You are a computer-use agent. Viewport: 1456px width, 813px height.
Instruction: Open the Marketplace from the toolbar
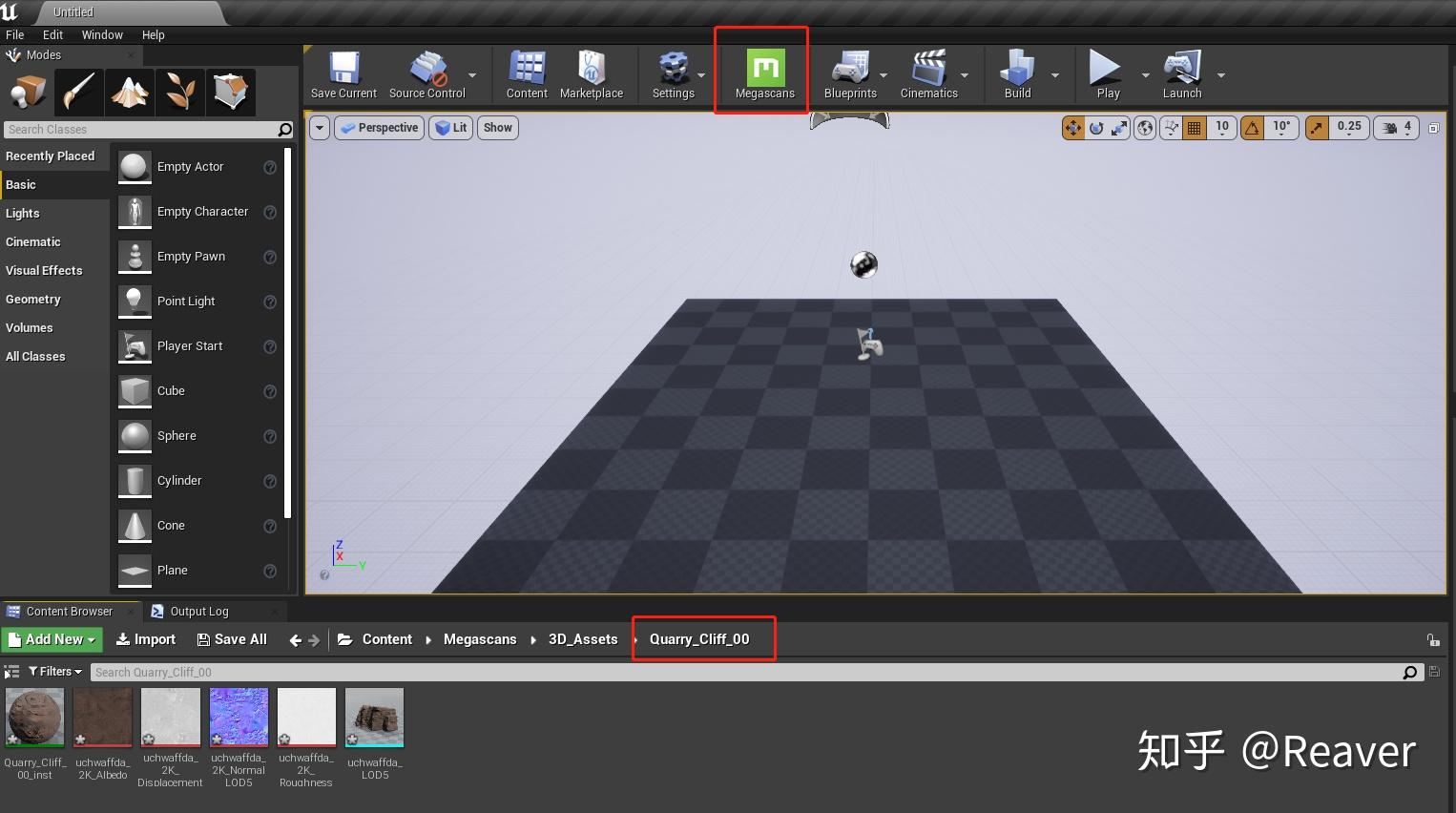pyautogui.click(x=592, y=74)
